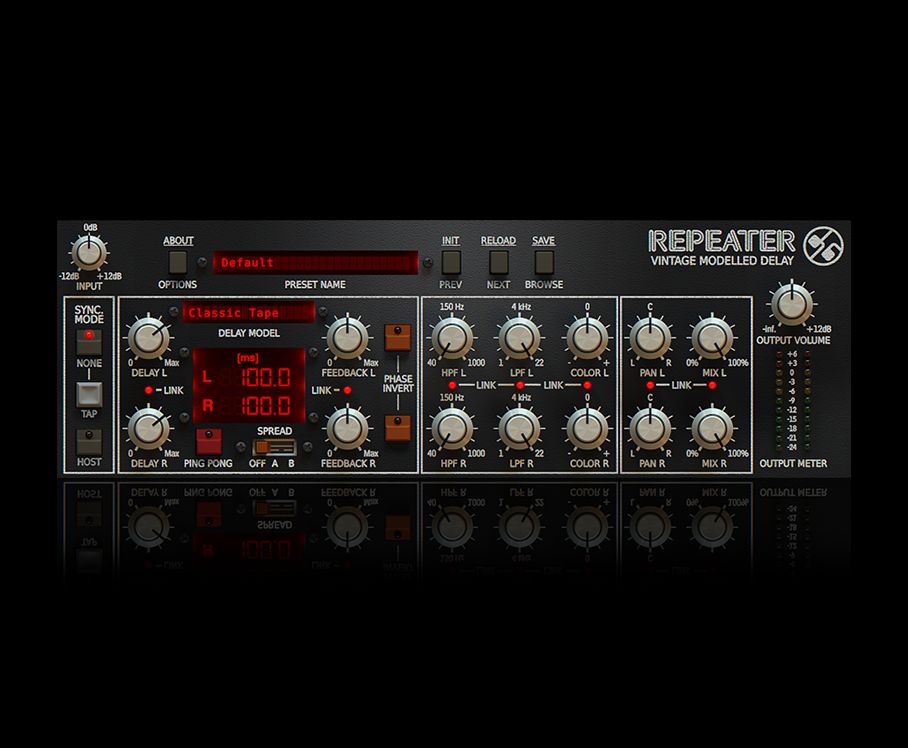Open the Classic Tape delay model list
This screenshot has height=748, width=908.
(x=247, y=313)
